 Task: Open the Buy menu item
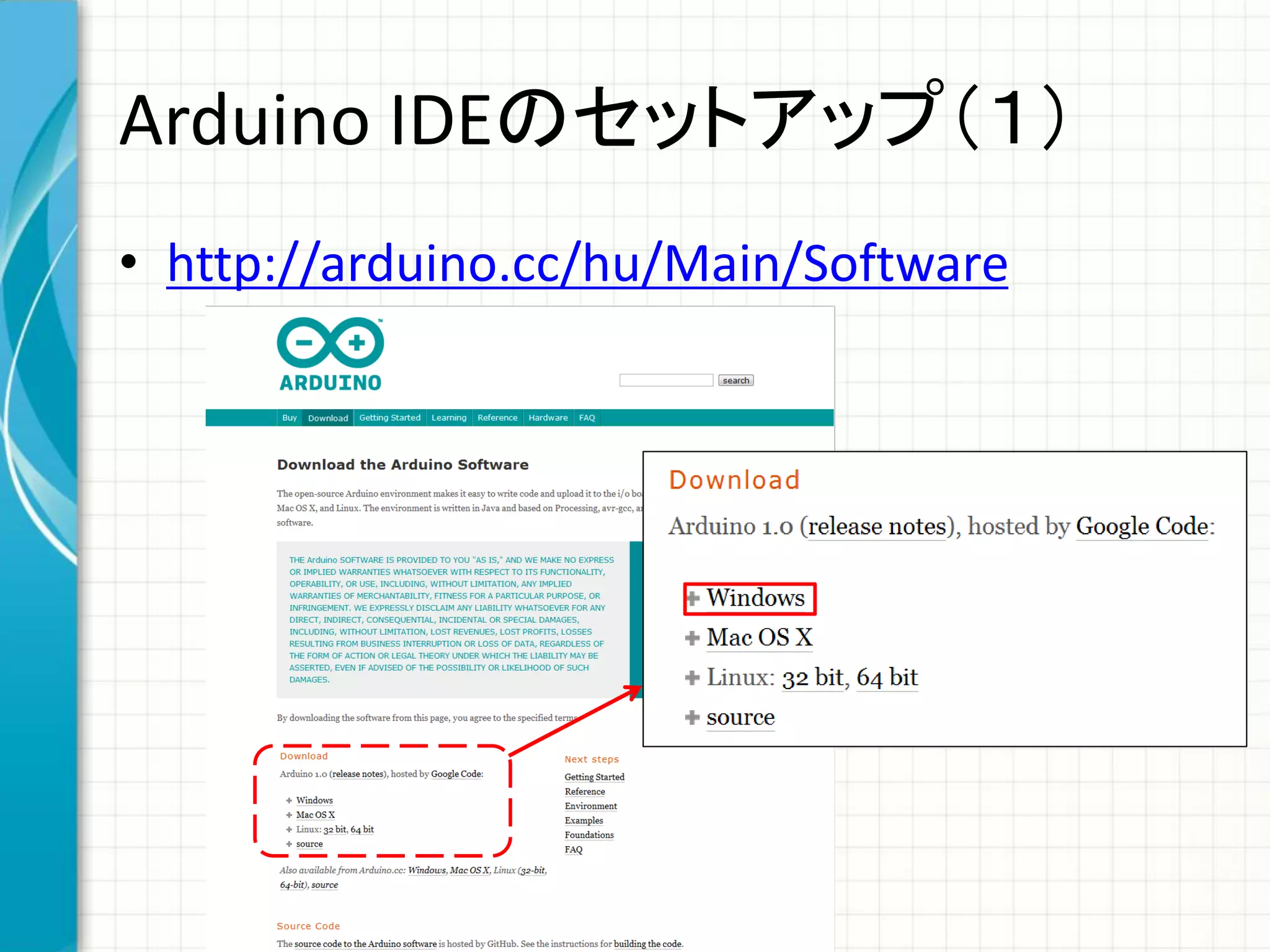289,418
